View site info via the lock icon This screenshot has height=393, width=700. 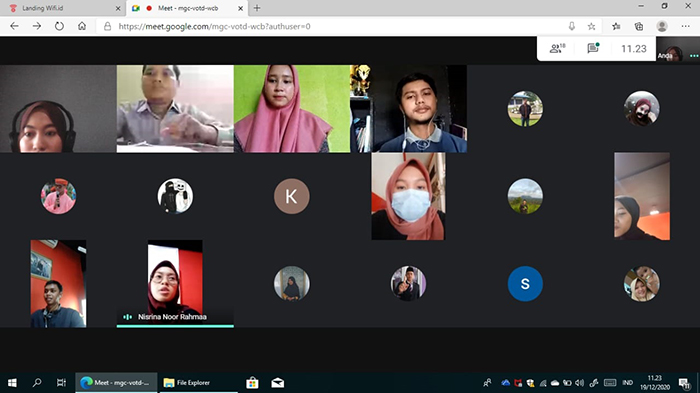click(108, 26)
